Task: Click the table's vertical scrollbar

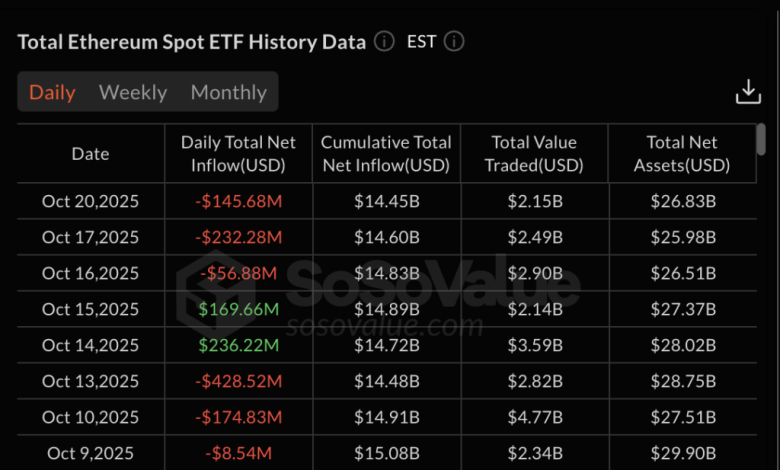Action: (762, 140)
